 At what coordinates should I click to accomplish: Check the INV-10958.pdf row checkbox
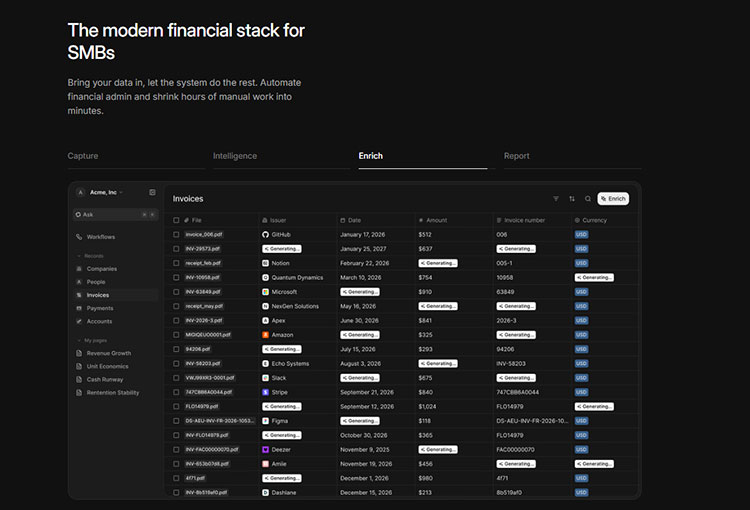coord(176,277)
